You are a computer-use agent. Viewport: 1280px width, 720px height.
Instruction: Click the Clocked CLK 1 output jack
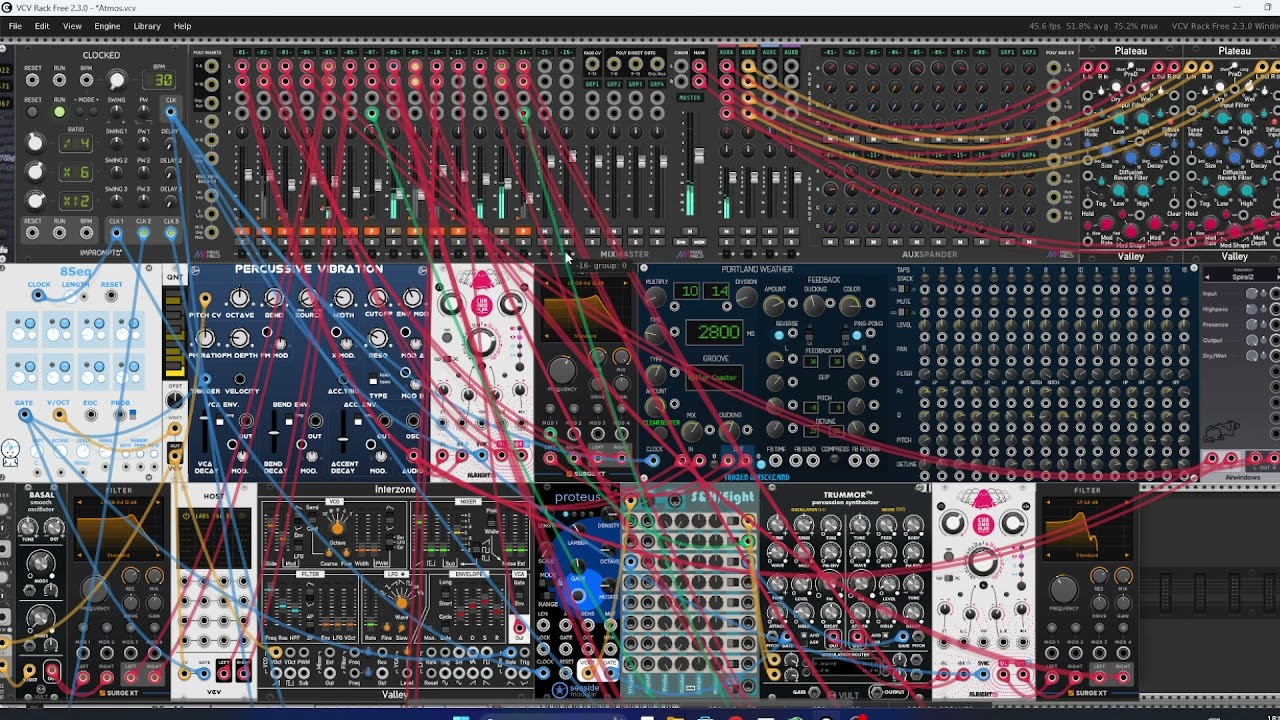pos(116,233)
